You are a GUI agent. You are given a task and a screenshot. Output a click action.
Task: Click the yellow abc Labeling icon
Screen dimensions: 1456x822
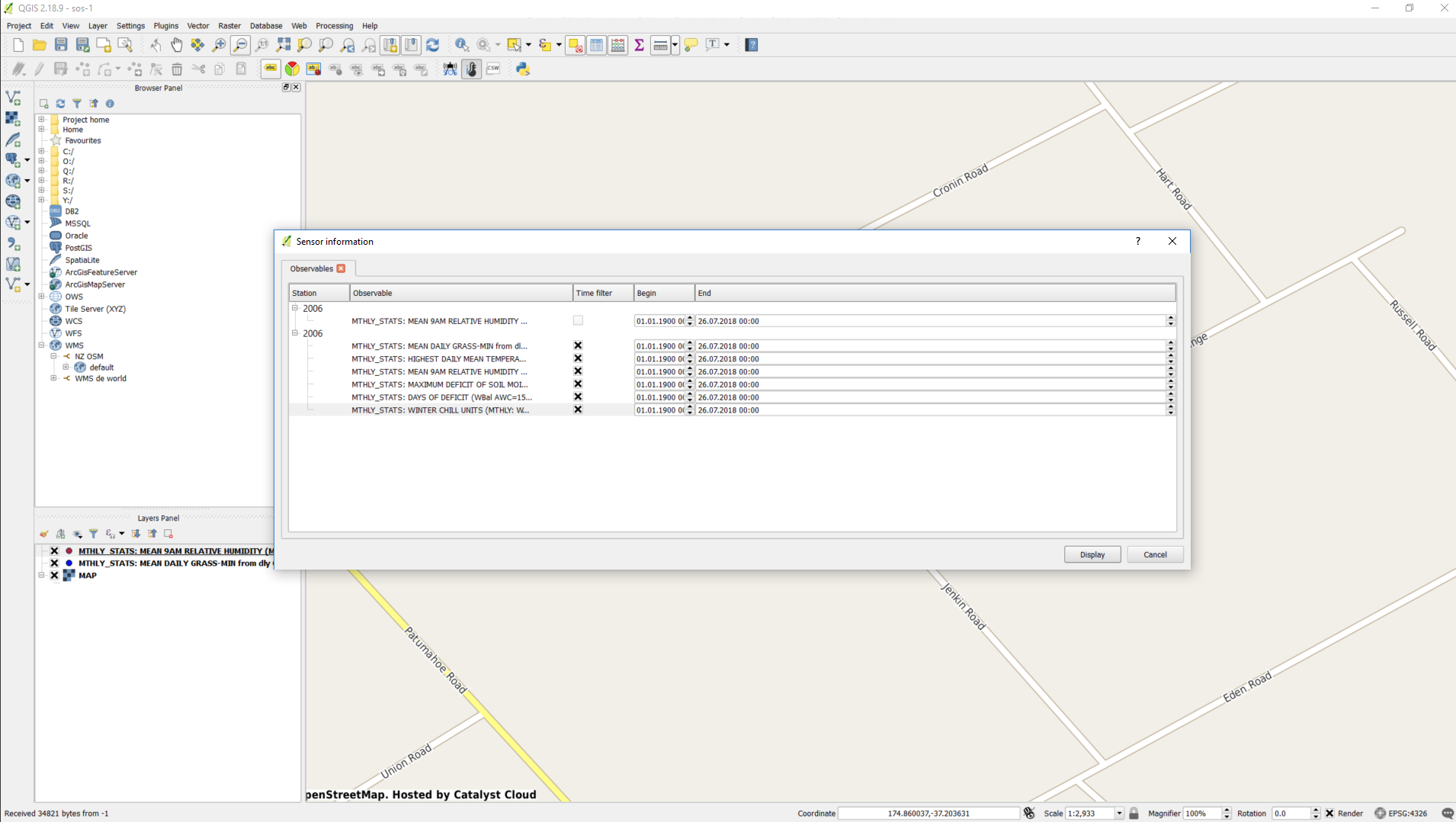(x=271, y=69)
